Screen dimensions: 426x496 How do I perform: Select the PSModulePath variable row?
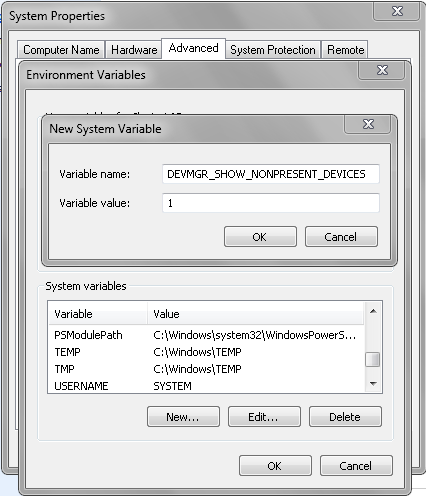pyautogui.click(x=206, y=335)
